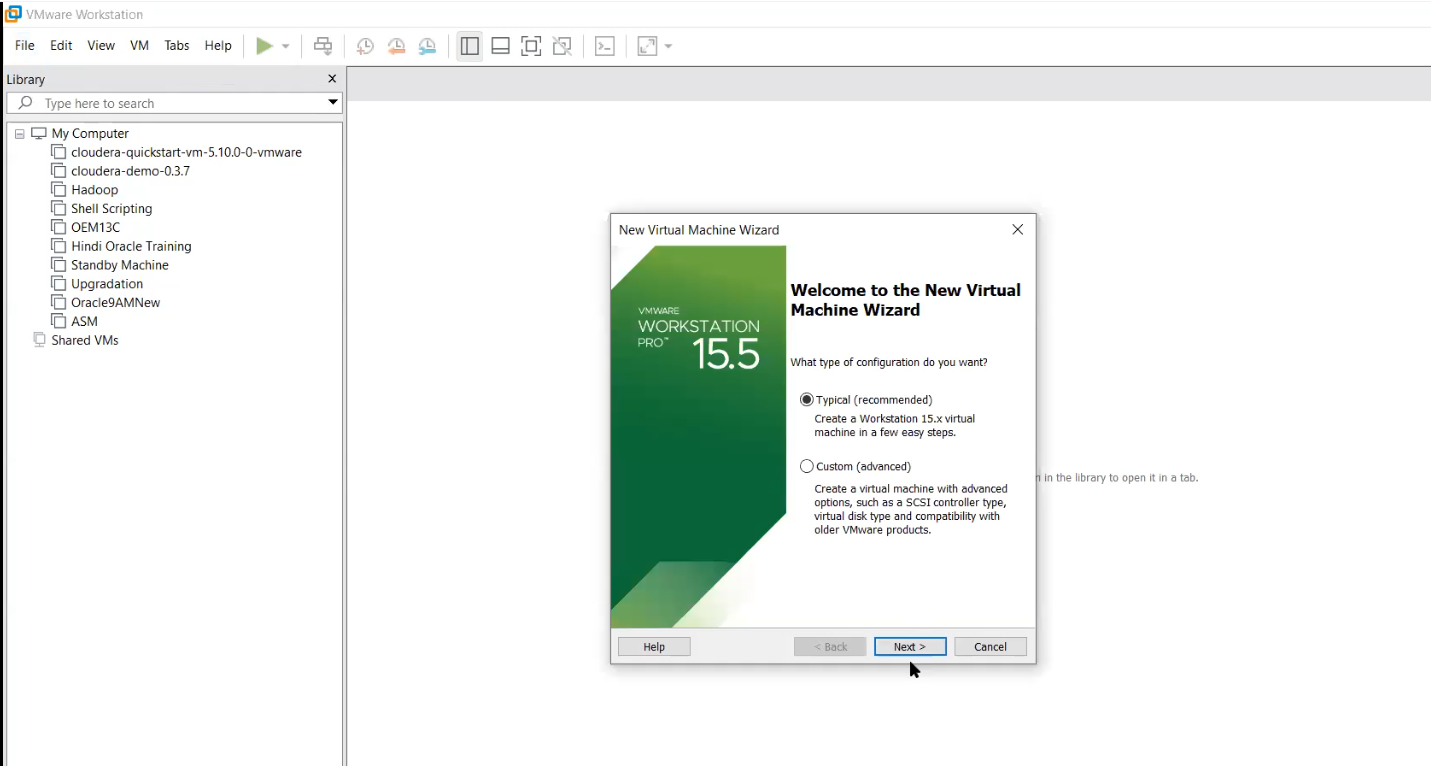
Task: Click the VMware Workstation title bar logo
Action: click(x=13, y=14)
